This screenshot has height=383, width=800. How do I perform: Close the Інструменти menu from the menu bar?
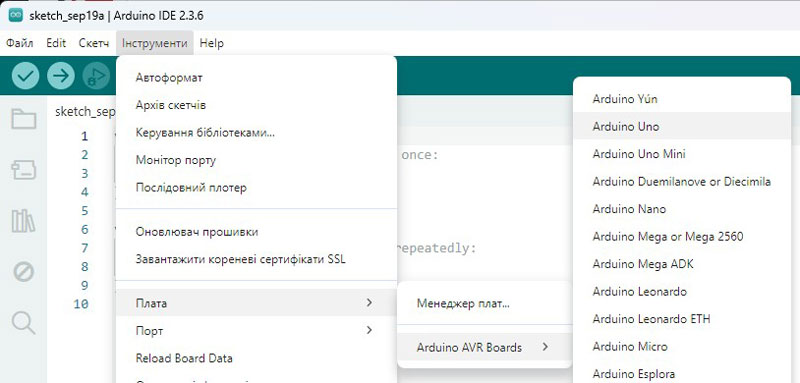(155, 43)
